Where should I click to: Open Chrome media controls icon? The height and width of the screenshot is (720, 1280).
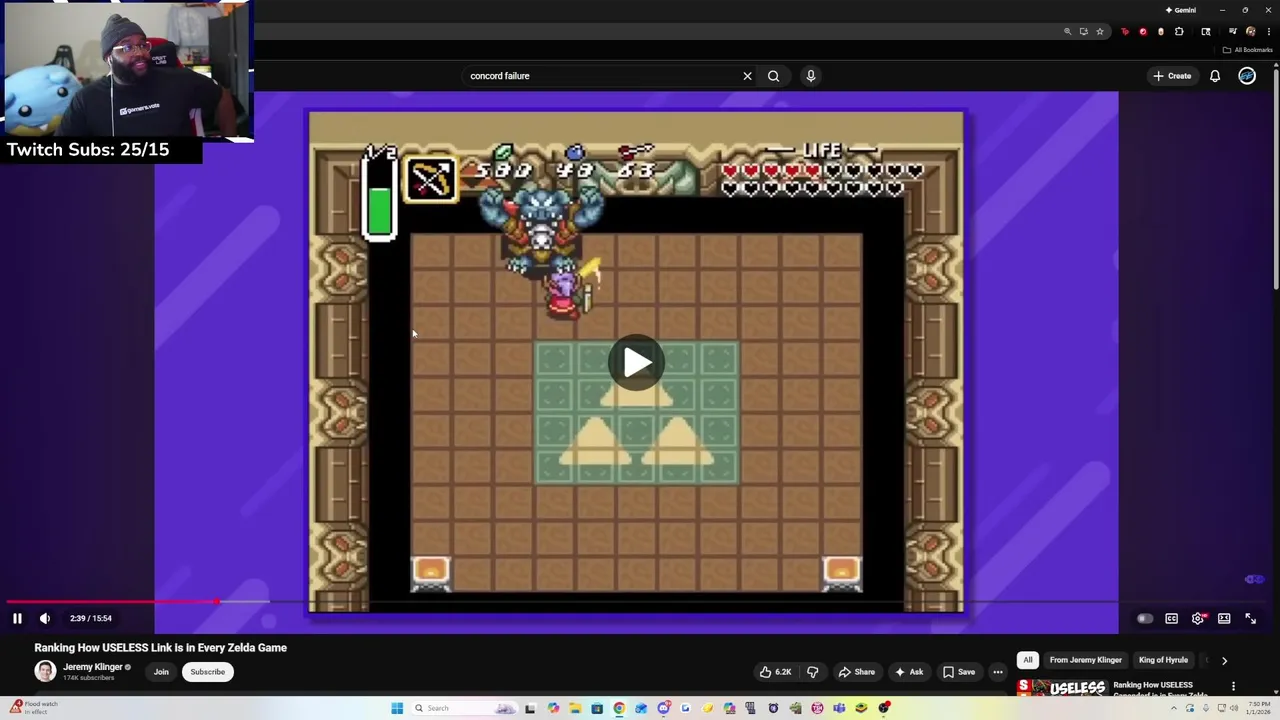click(1232, 32)
